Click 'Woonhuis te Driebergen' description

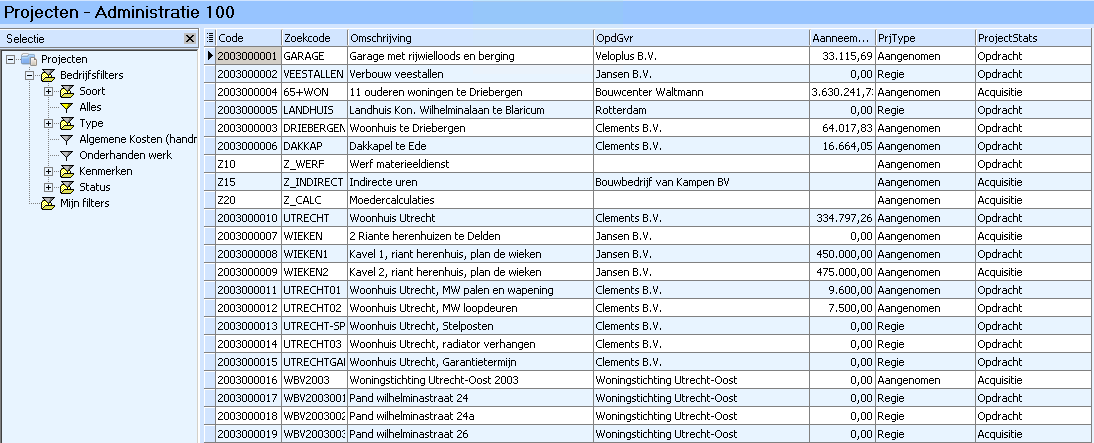[470, 128]
